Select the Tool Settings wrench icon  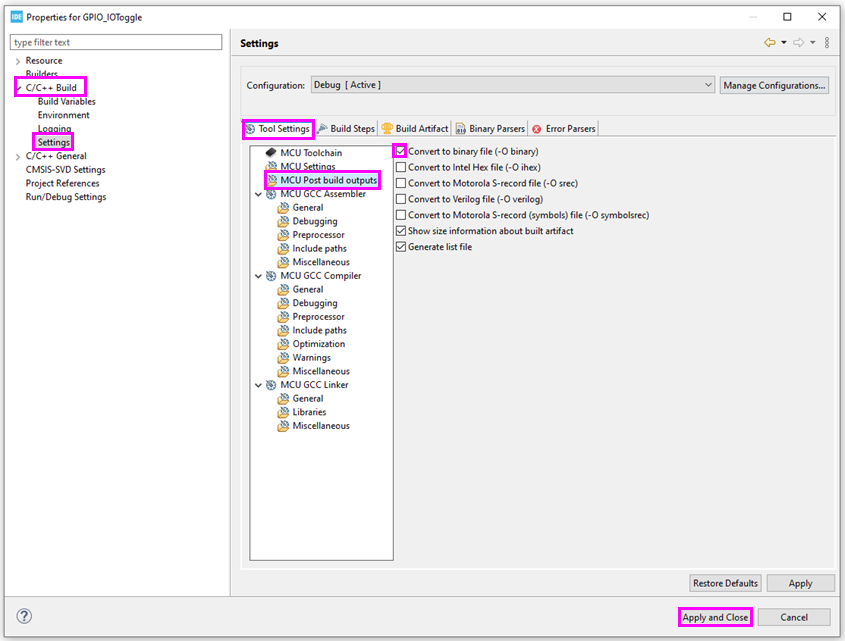[x=254, y=128]
